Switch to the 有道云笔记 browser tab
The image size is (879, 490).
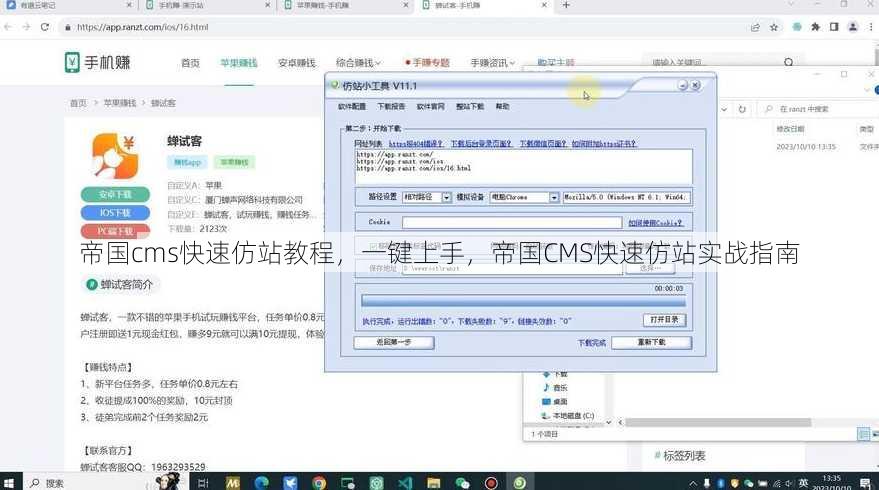(67, 5)
